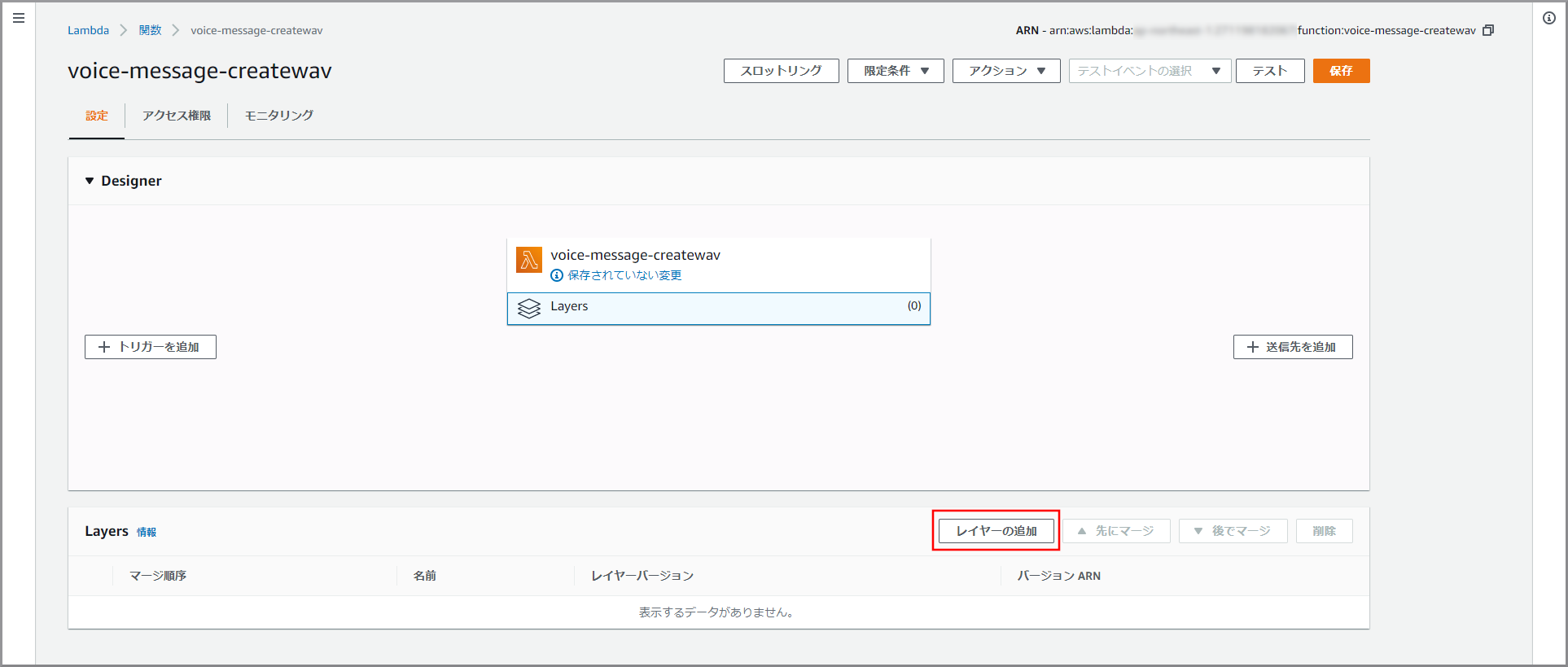
Task: Click the orange Lambda function icon
Action: pos(529,260)
